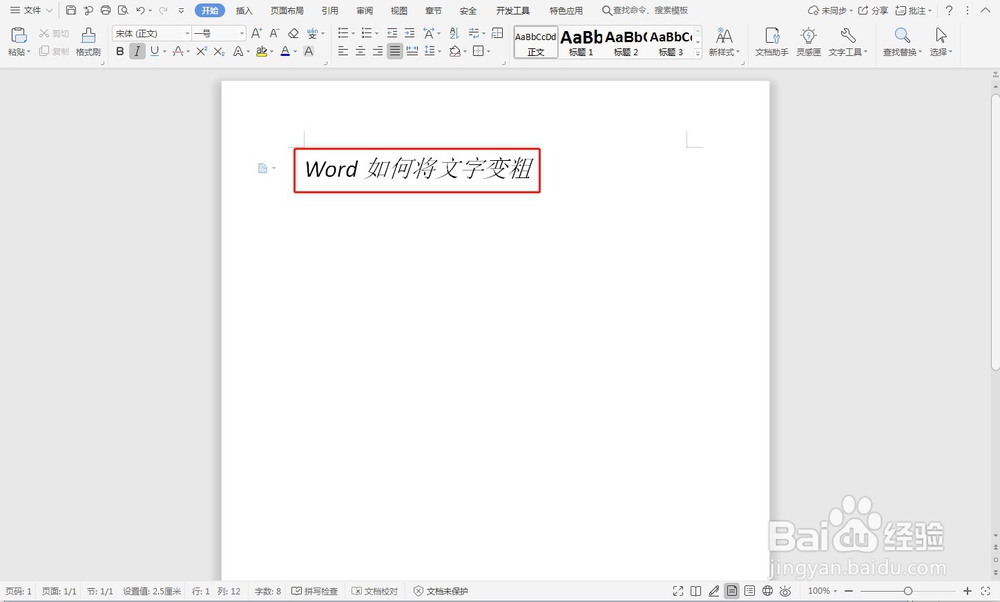The height and width of the screenshot is (602, 1000).
Task: Toggle Strikethrough formatting
Action: 178,51
